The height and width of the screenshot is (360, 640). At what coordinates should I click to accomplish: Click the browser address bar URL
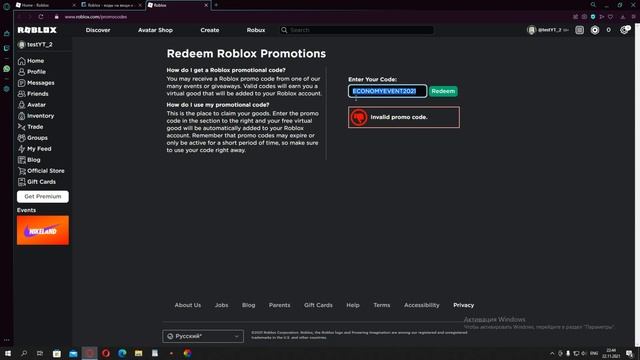pos(96,17)
